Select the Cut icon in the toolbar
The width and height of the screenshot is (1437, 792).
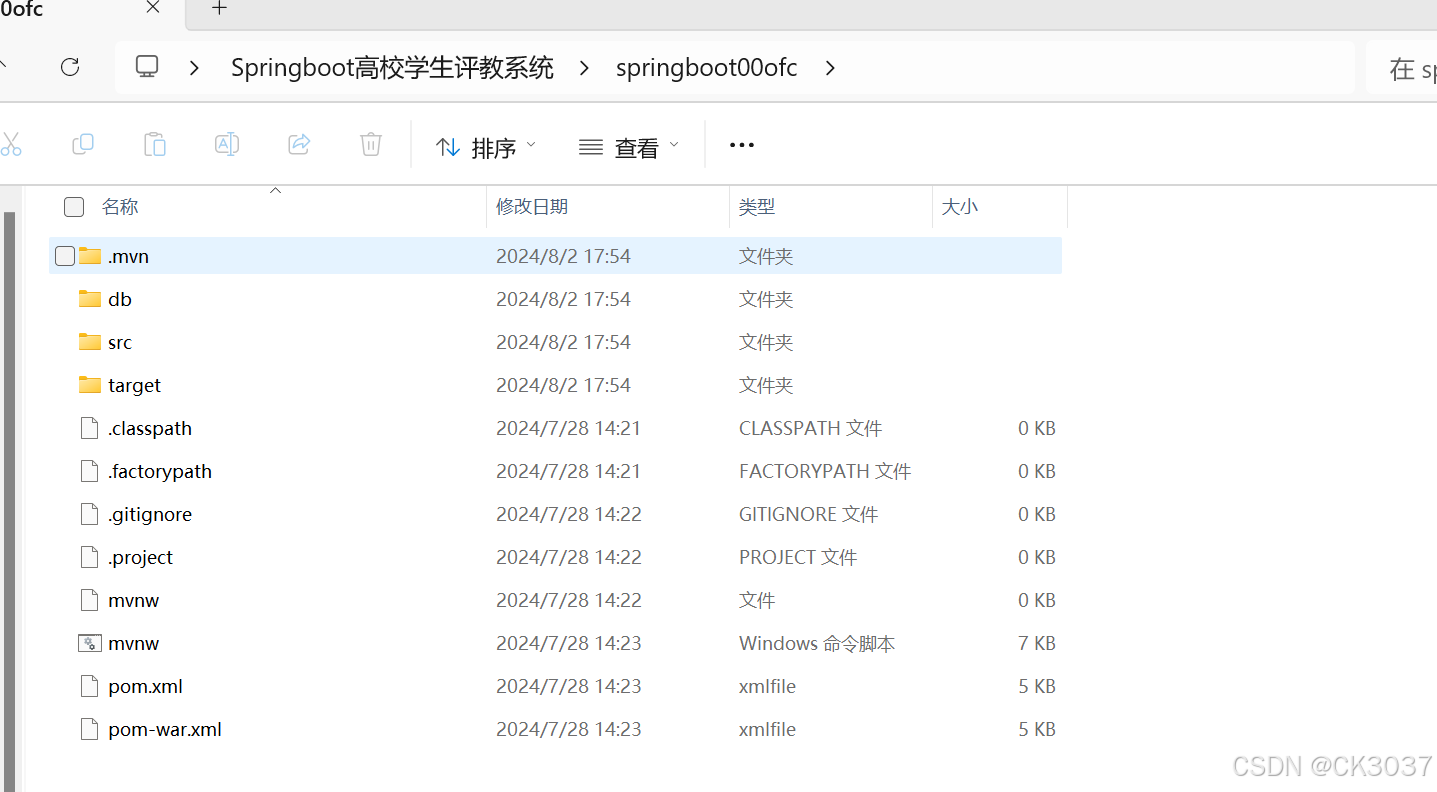pos(11,145)
